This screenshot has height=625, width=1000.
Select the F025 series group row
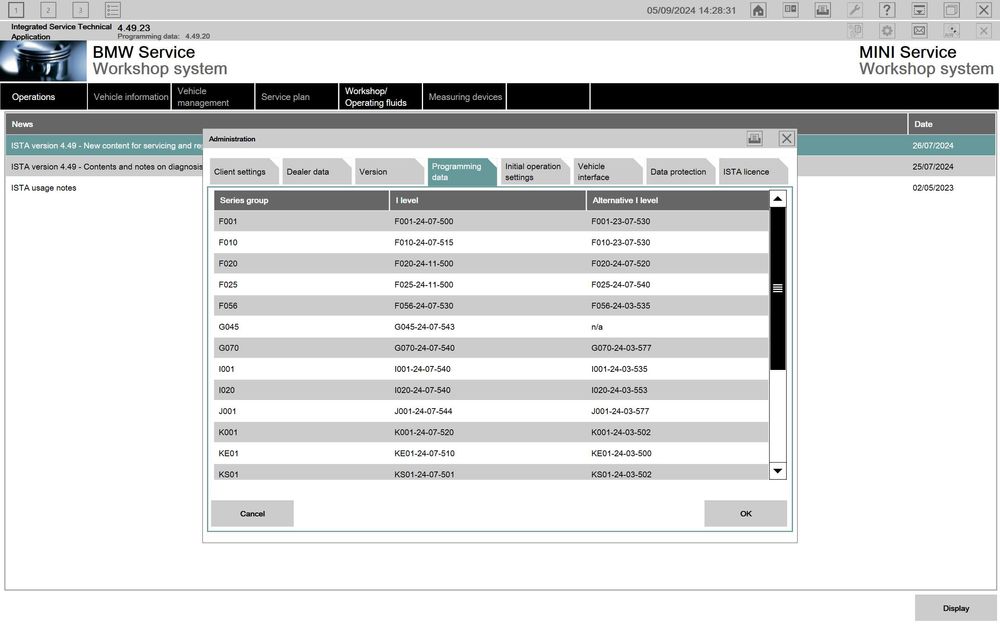[491, 284]
